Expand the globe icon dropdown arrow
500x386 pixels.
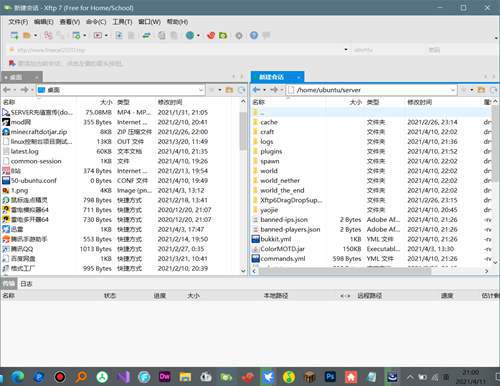[x=198, y=35]
